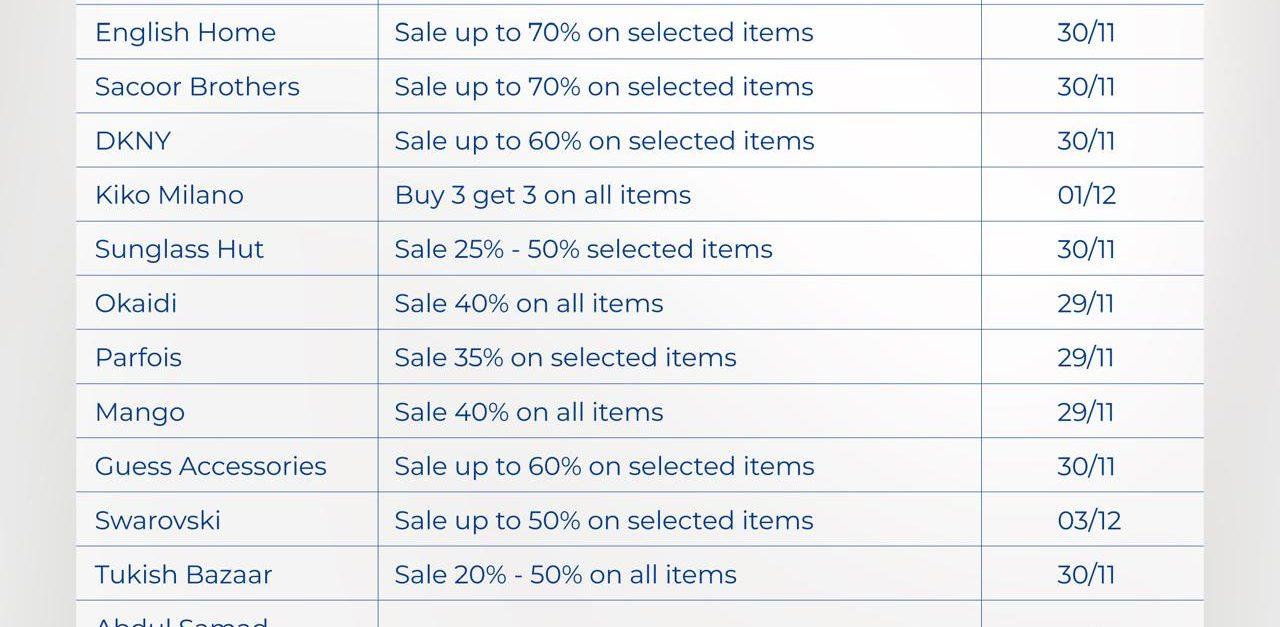Select the Swarovski store name

158,520
